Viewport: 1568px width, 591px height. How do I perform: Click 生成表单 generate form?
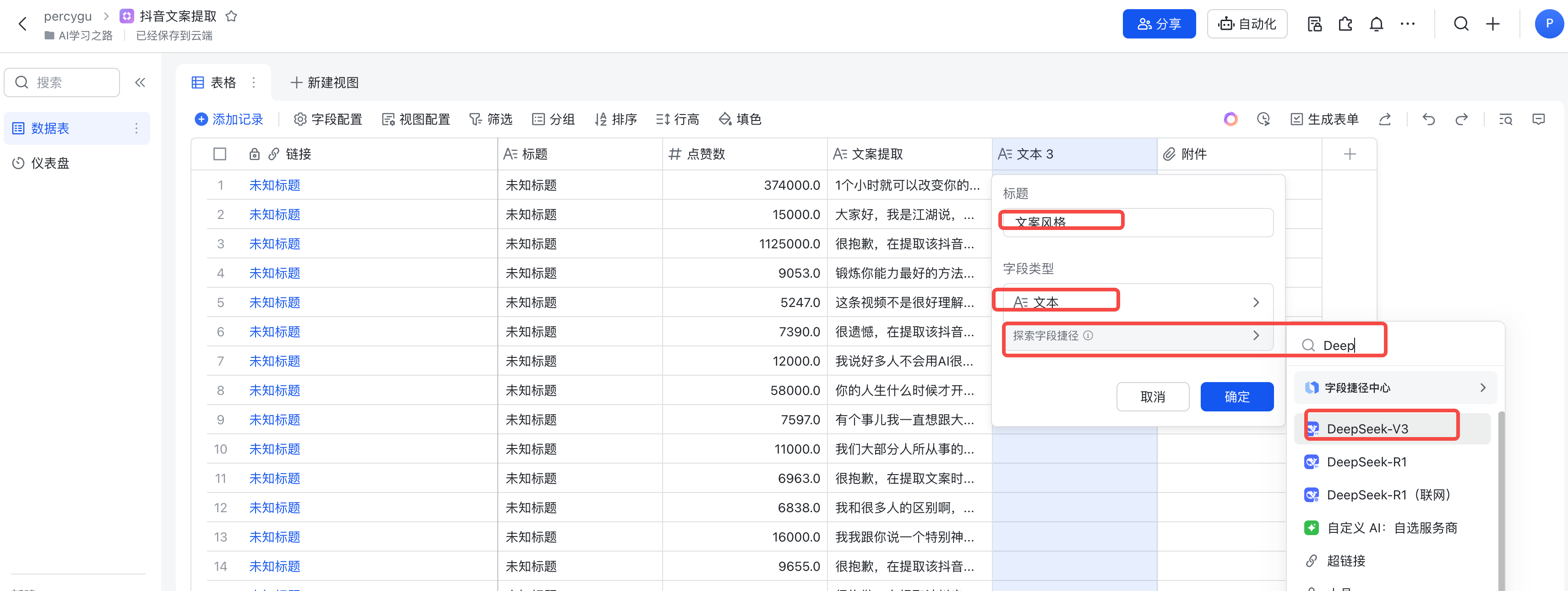(1324, 119)
